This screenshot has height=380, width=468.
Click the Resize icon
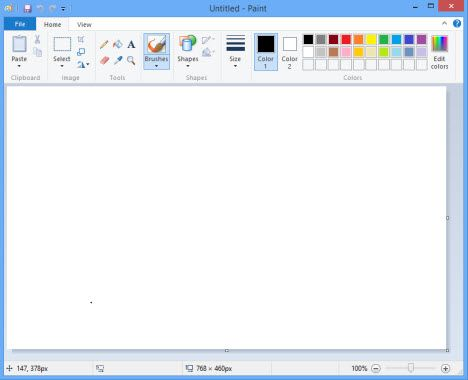pyautogui.click(x=81, y=52)
